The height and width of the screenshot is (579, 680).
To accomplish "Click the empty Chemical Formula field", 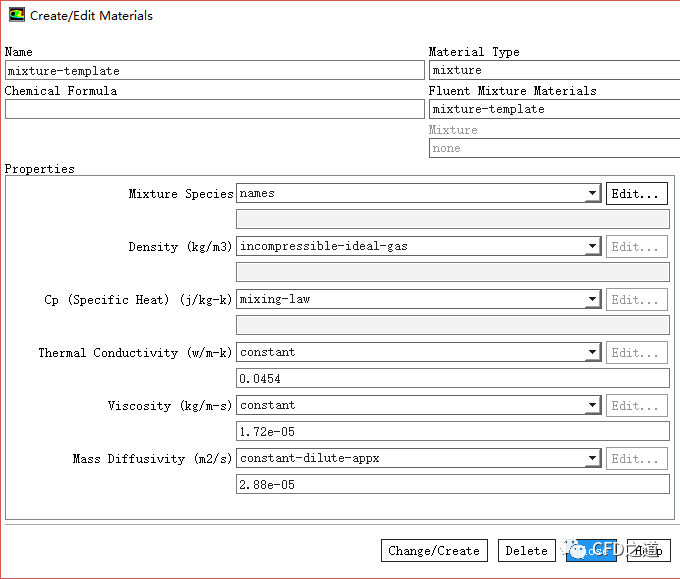I will [x=214, y=109].
